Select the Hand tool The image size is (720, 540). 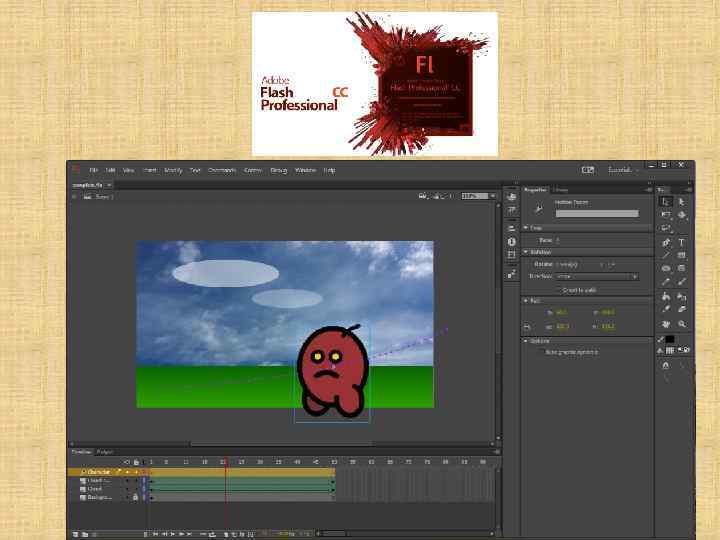click(x=666, y=324)
